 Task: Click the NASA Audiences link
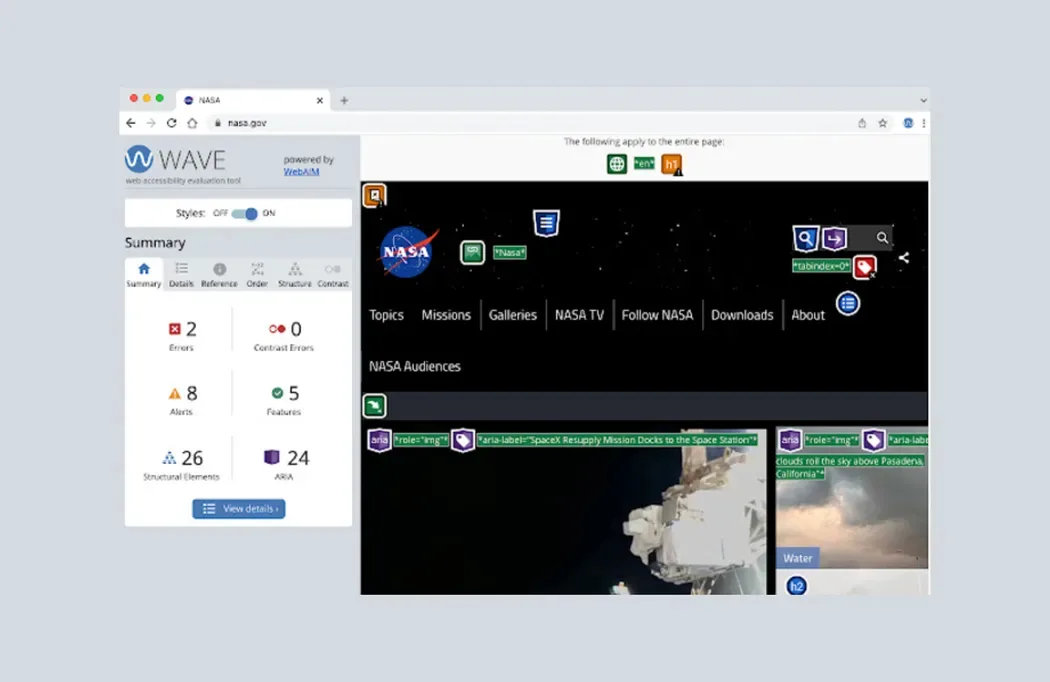pos(415,366)
